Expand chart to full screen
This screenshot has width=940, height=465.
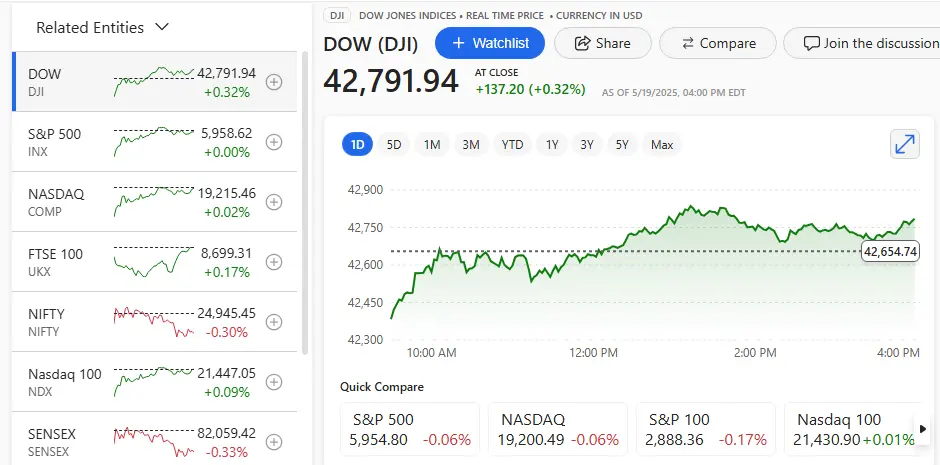[904, 144]
